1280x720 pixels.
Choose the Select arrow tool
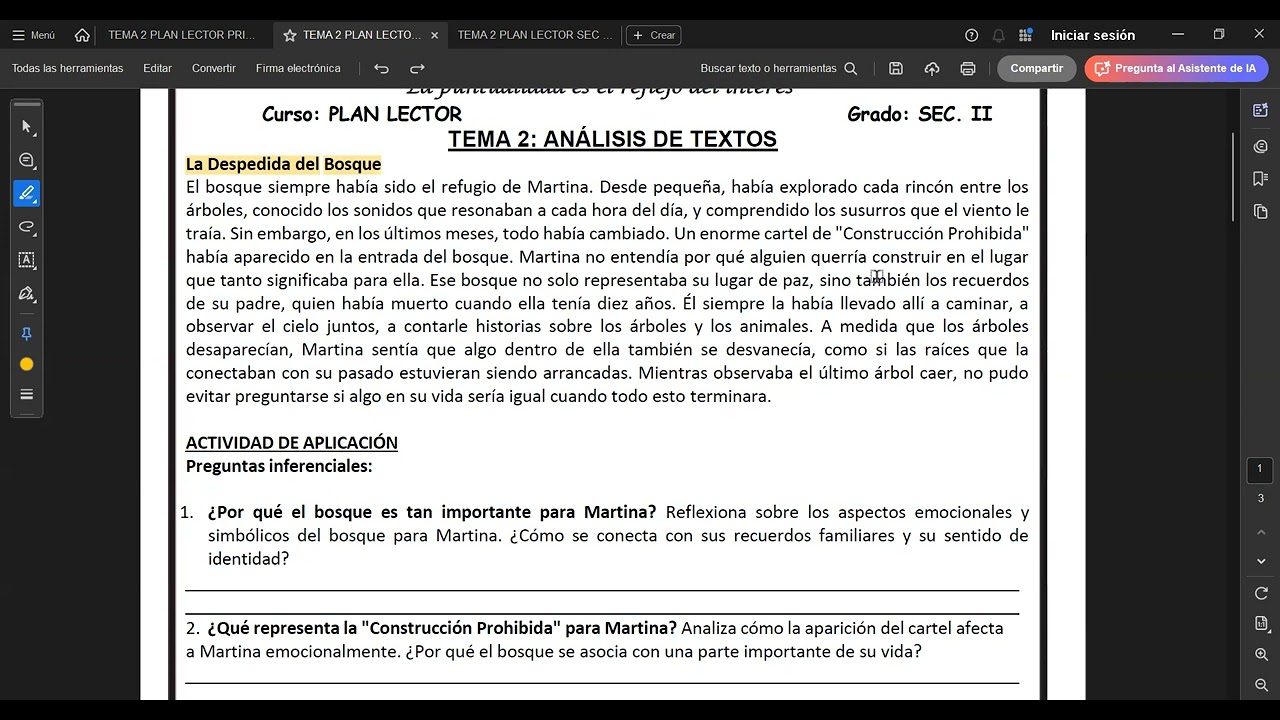tap(27, 127)
